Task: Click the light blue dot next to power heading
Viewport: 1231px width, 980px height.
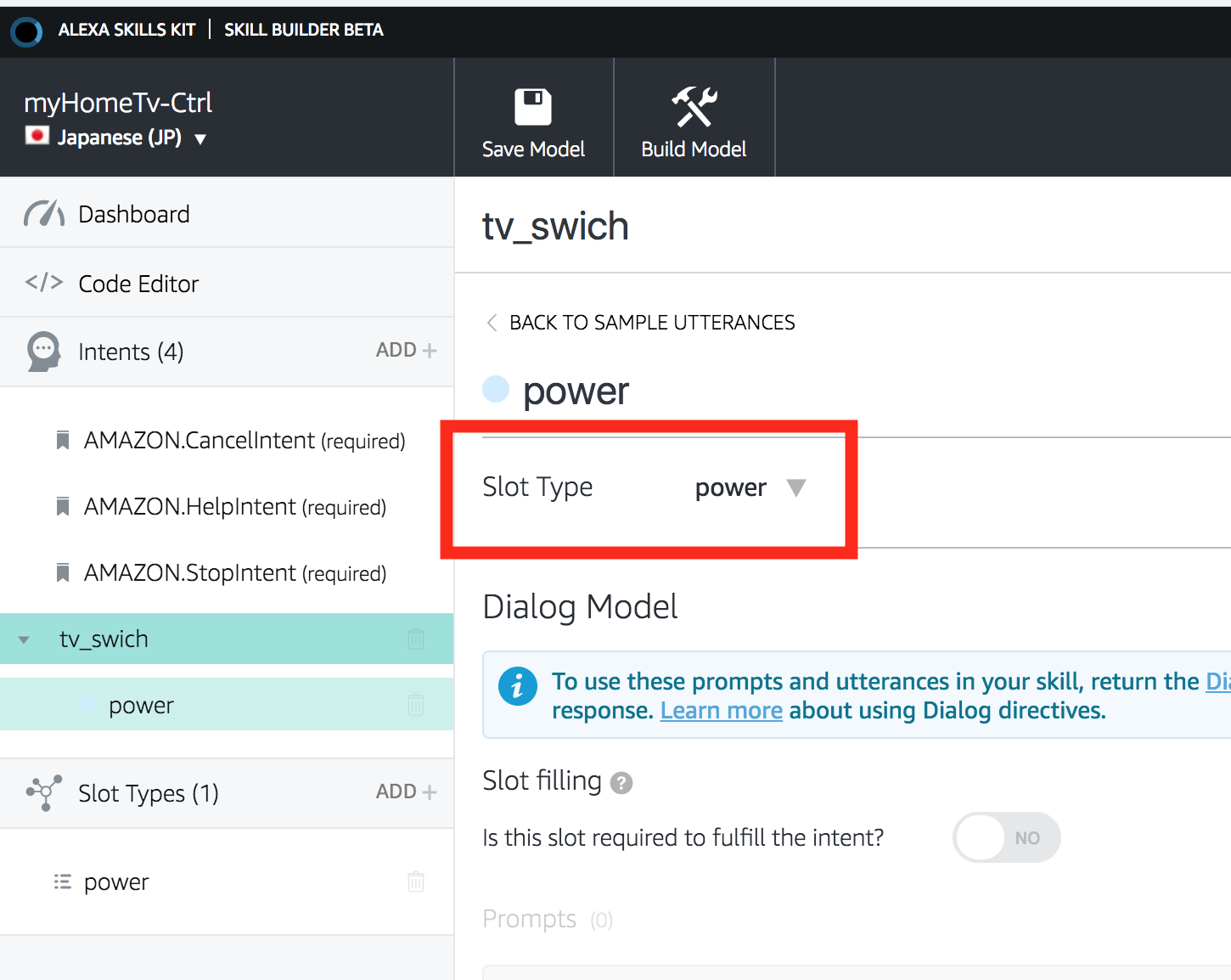Action: tap(496, 389)
